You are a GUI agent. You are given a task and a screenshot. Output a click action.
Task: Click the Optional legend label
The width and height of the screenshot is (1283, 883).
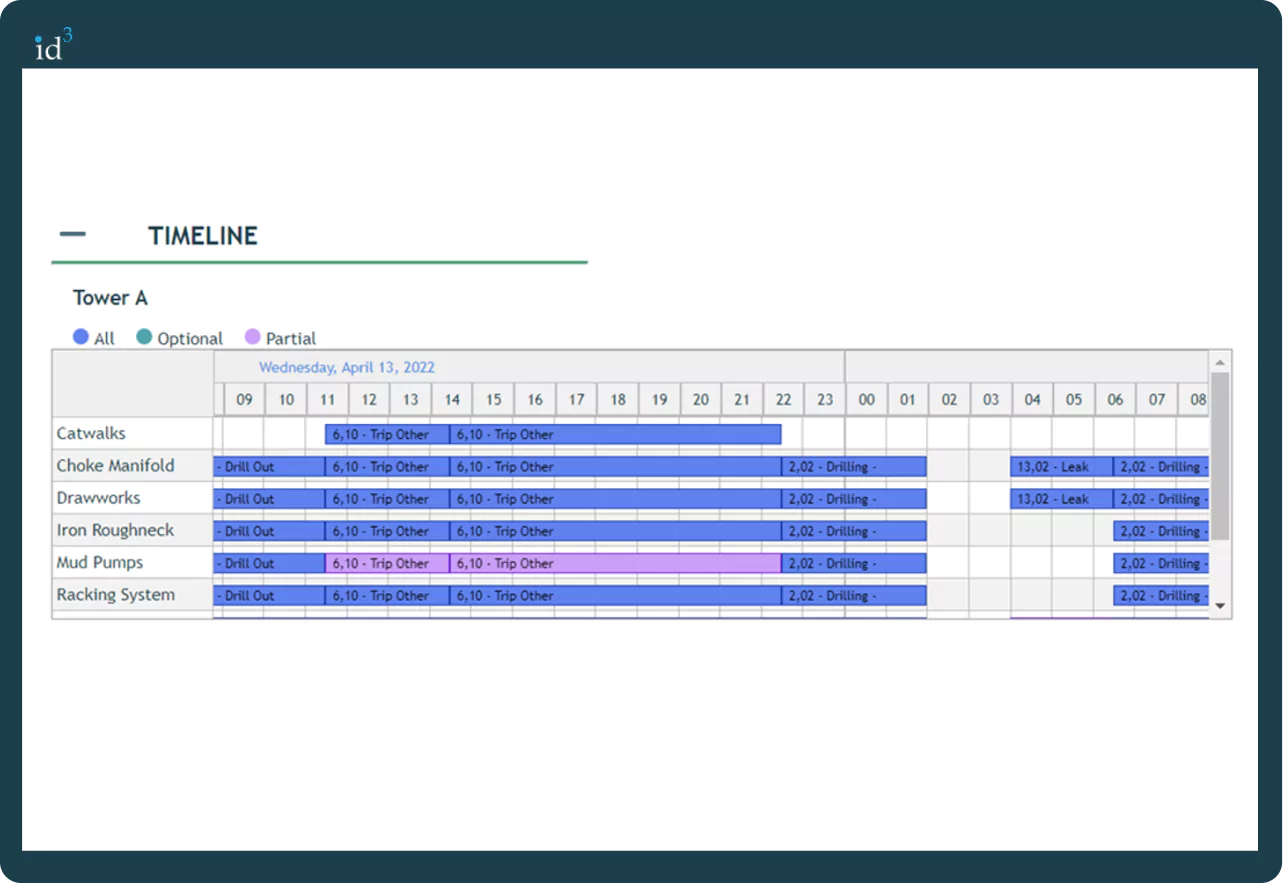190,339
